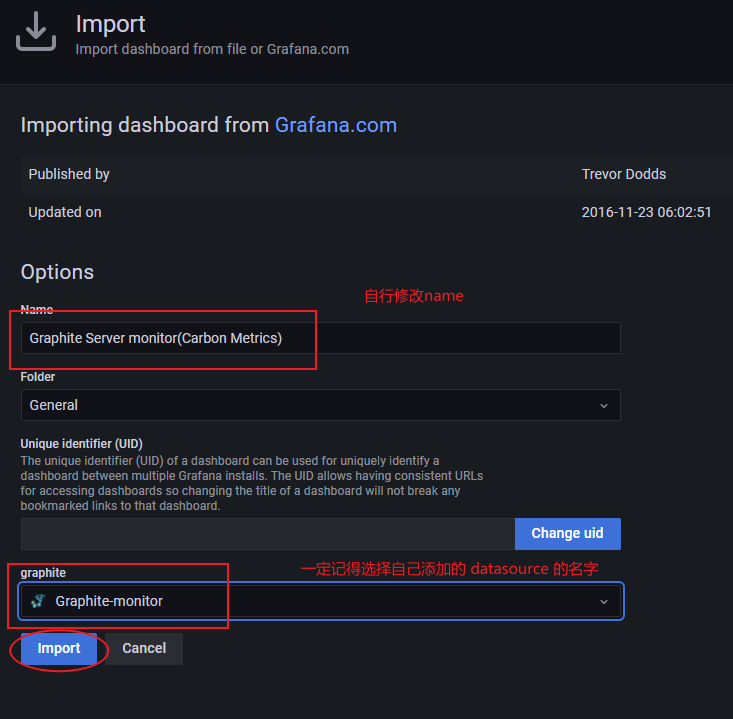Screen dimensions: 733x719
Task: Click the UID description paragraph
Action: [x=250, y=483]
